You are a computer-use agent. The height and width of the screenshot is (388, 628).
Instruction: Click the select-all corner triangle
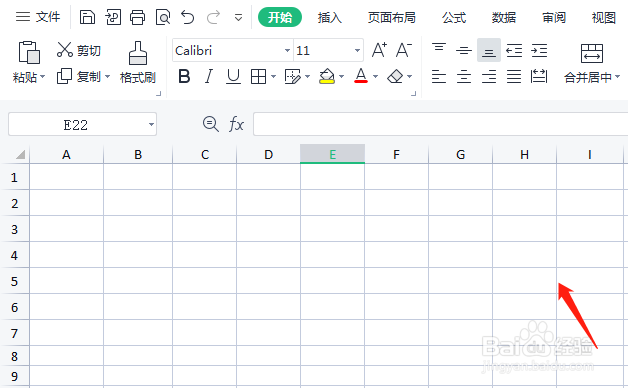[20, 154]
